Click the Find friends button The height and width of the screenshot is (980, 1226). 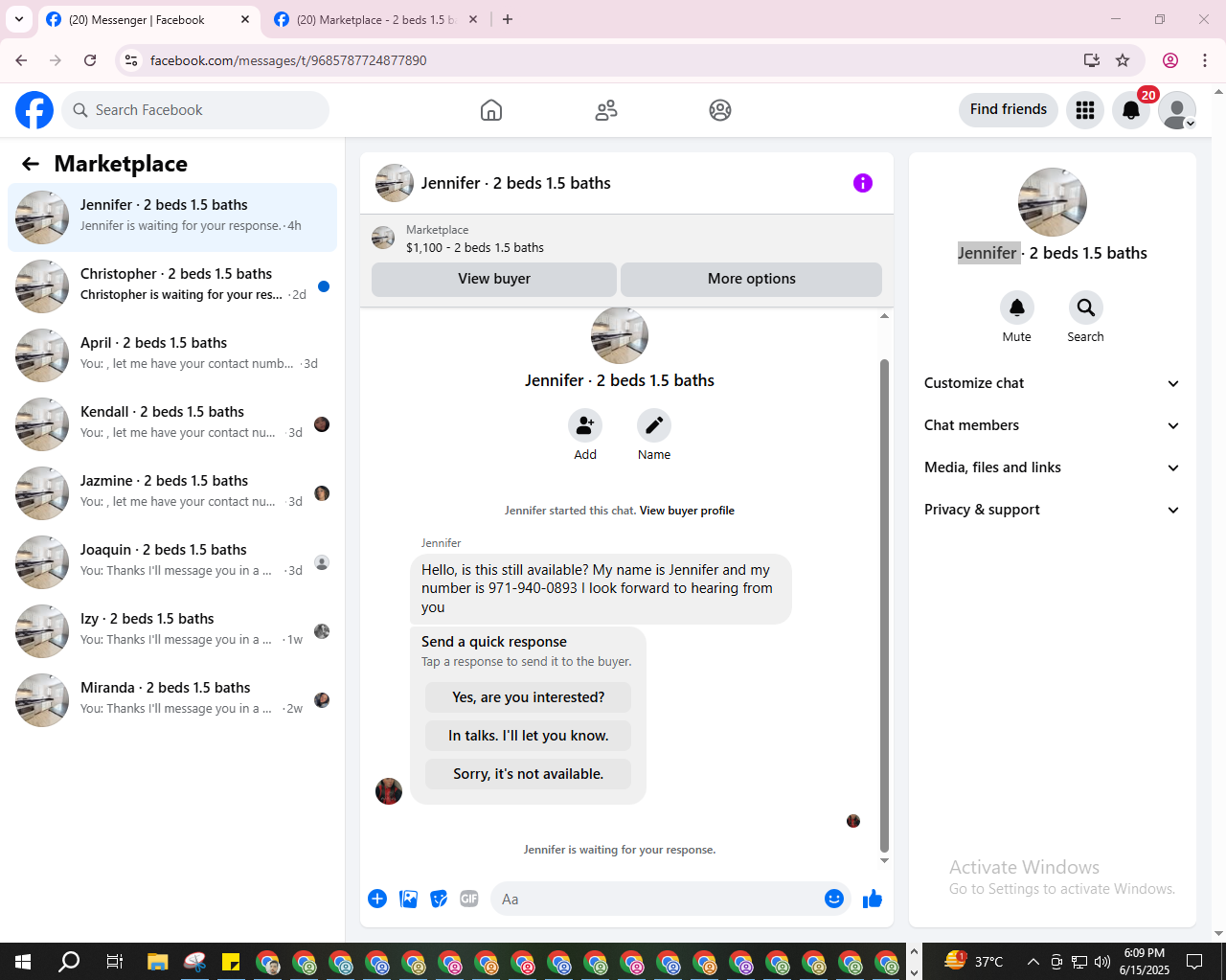pos(1009,110)
